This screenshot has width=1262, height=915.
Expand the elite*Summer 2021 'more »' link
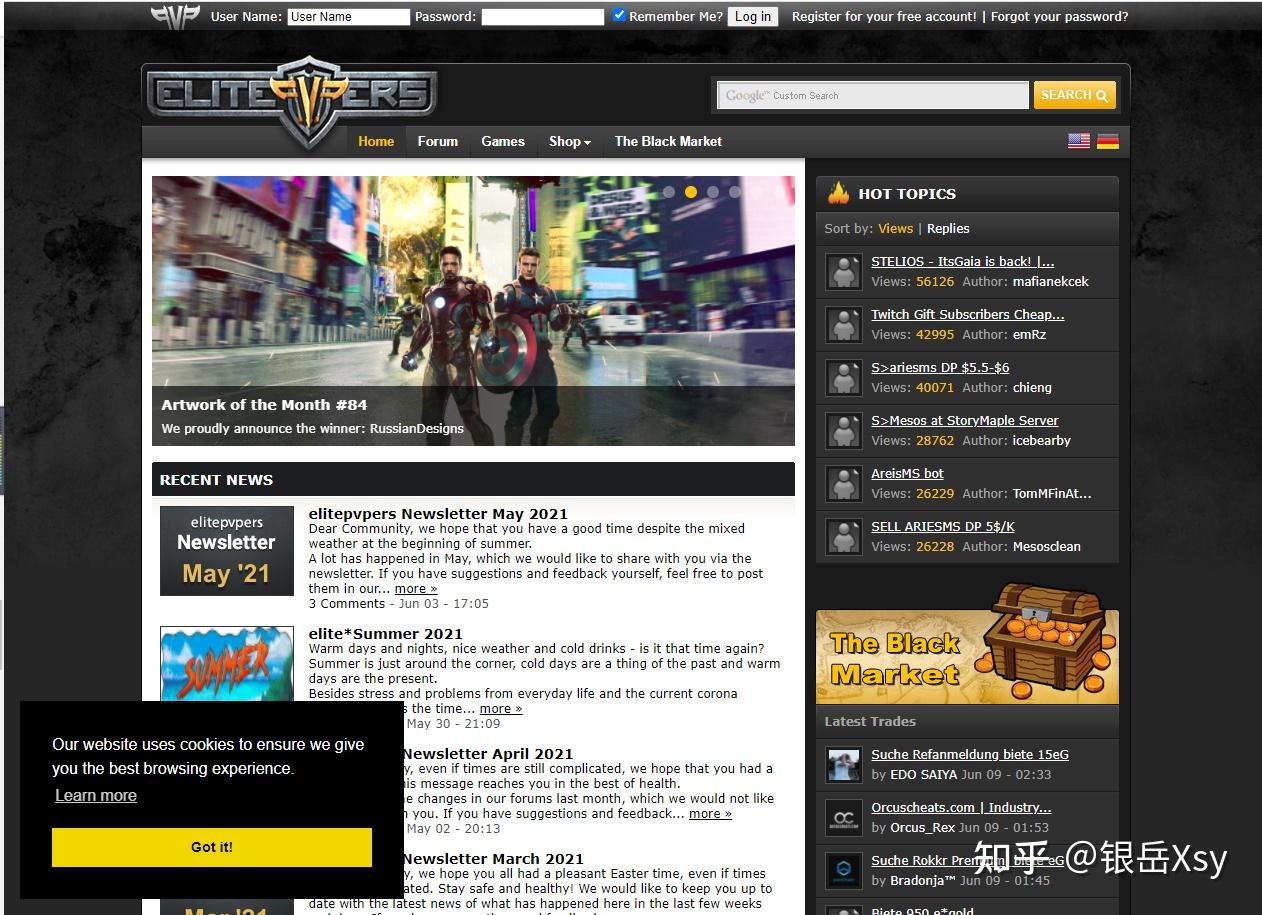click(x=501, y=708)
